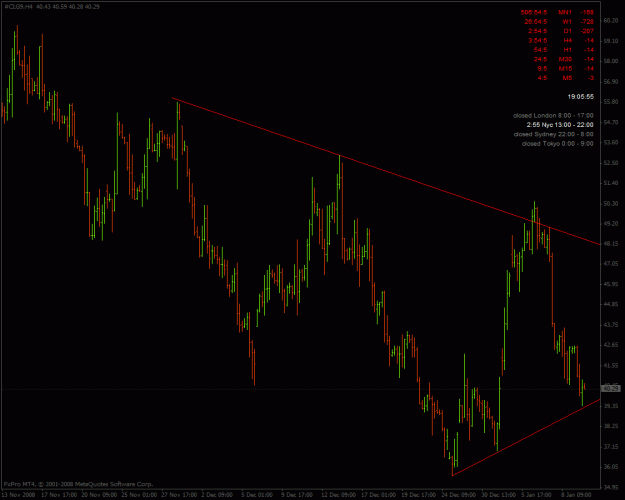Click the 44.85 price axis label

611,304
